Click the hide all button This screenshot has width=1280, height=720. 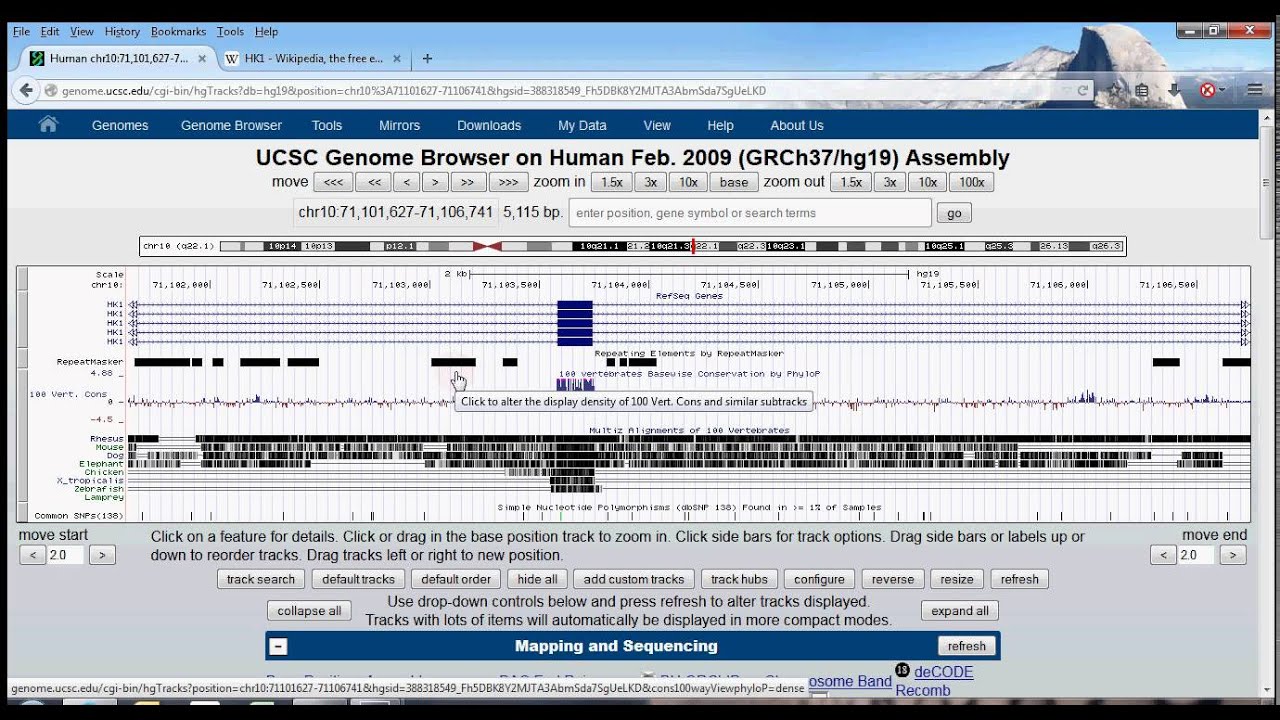pos(538,579)
